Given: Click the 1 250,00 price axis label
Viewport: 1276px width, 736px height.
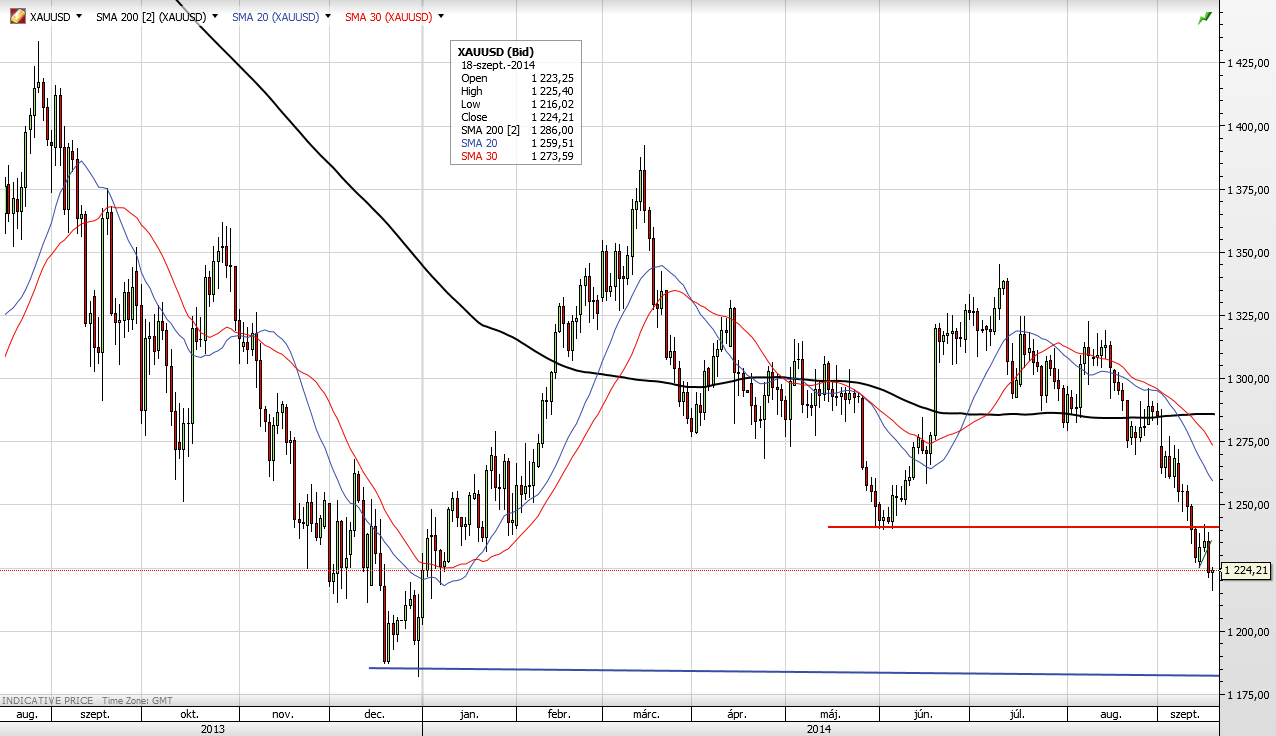Looking at the screenshot, I should tap(1246, 505).
